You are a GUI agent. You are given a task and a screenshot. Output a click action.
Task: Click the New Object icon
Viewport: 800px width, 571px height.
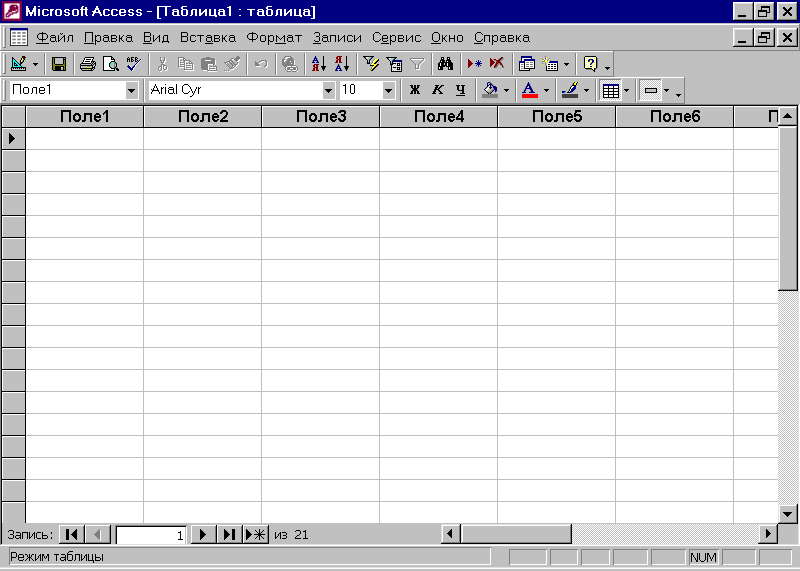[x=550, y=64]
